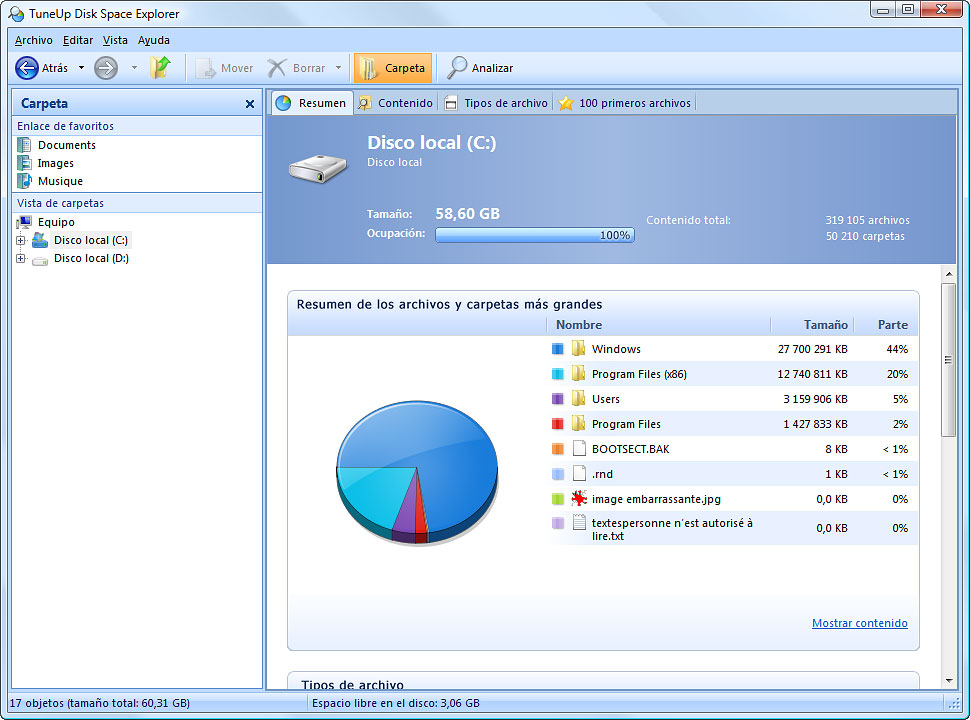Screen dimensions: 970x720
Task: Select the BOOTSECT.BAK file name
Action: 630,449
